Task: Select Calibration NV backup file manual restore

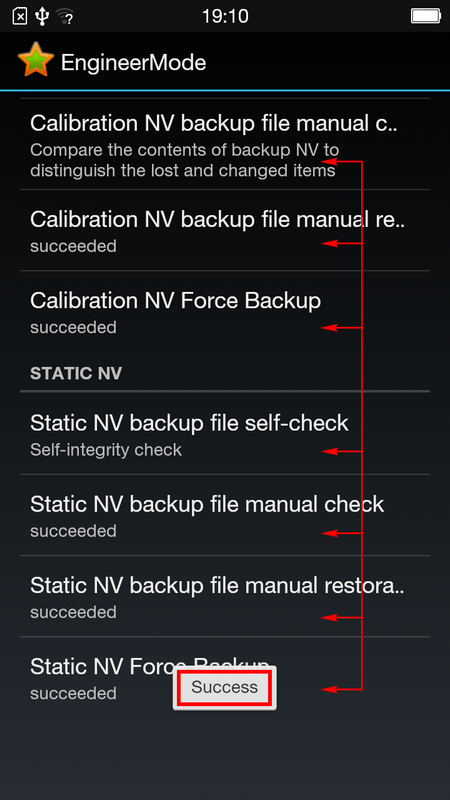Action: pos(225,230)
